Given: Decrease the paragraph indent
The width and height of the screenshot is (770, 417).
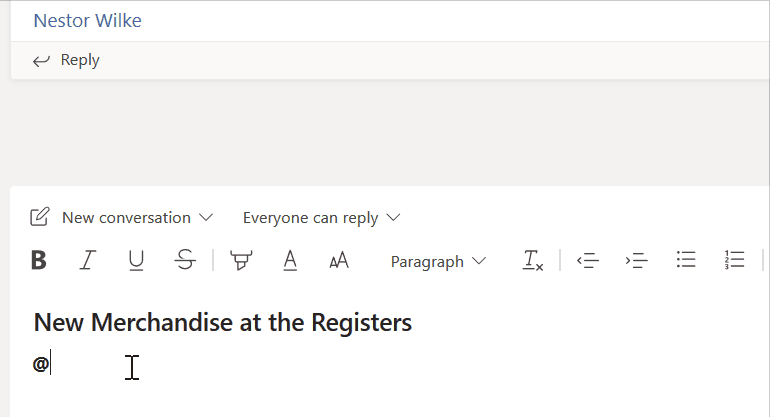Looking at the screenshot, I should (x=588, y=261).
